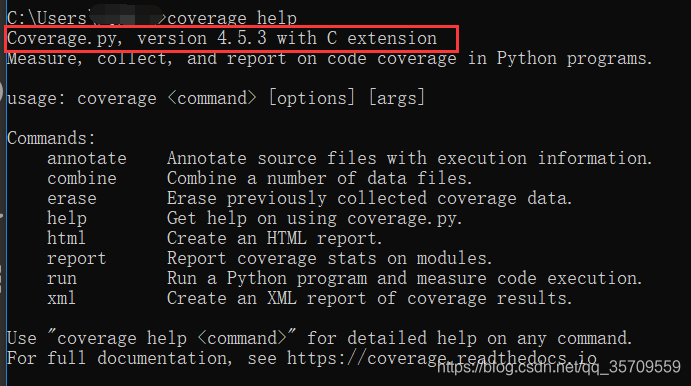Click 'Combine a number of data files.'

point(319,178)
